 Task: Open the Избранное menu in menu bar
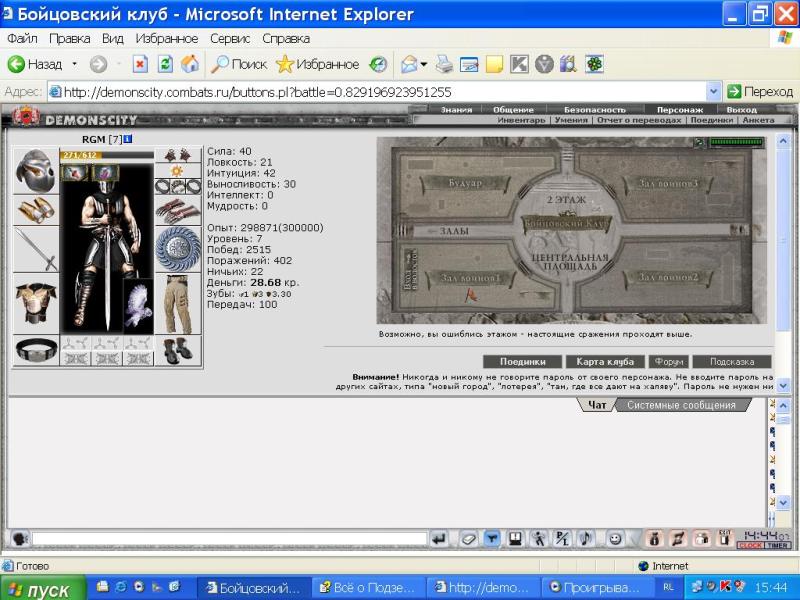pyautogui.click(x=166, y=38)
